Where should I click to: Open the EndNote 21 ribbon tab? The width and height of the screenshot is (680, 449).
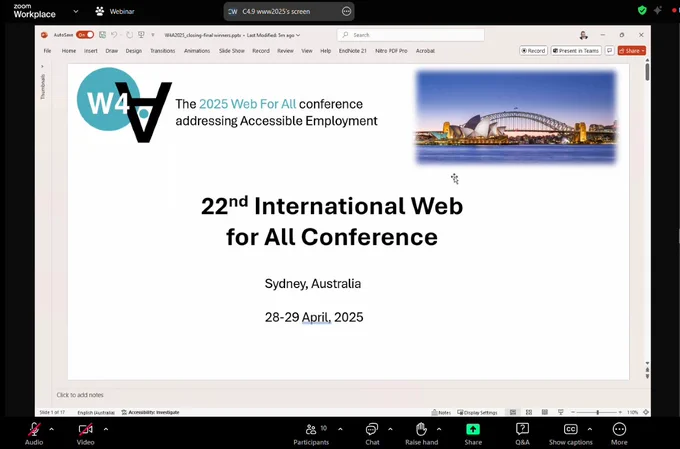coord(353,51)
